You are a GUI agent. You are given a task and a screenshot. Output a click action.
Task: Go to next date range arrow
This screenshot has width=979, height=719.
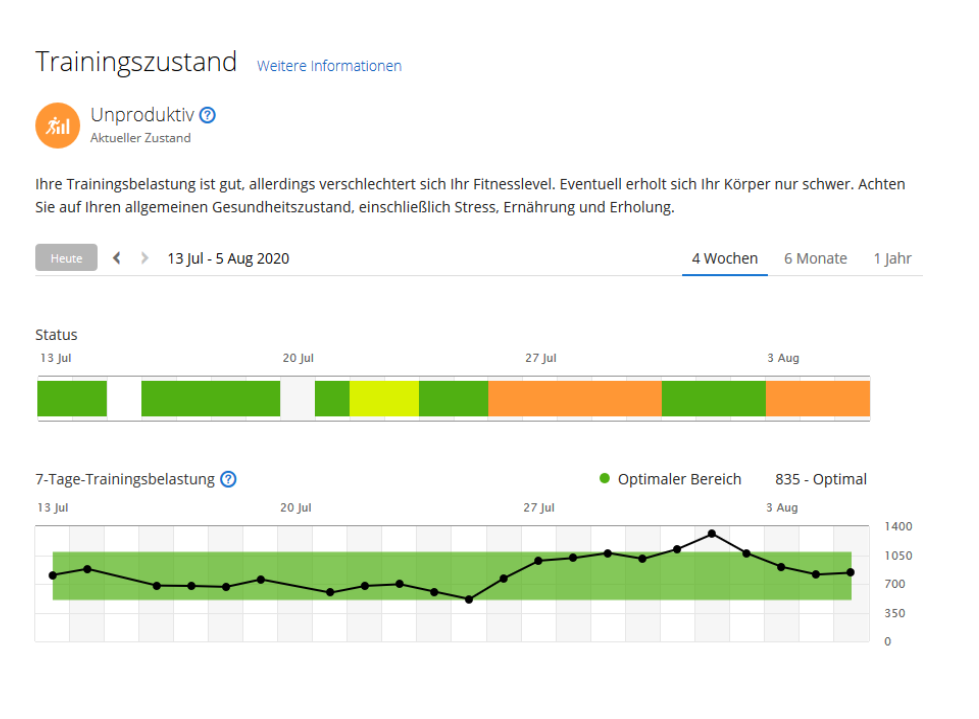tap(144, 258)
